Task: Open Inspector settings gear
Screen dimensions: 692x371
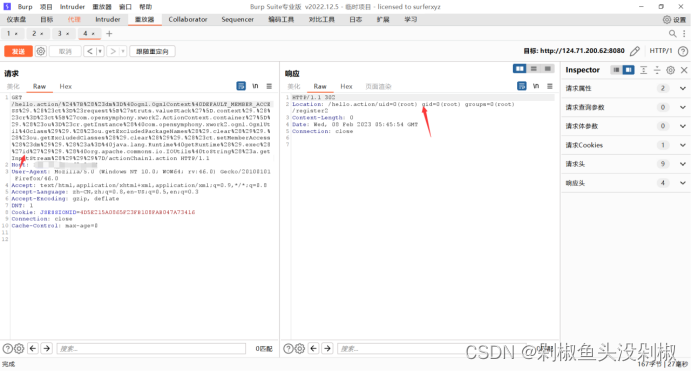Action: click(670, 70)
